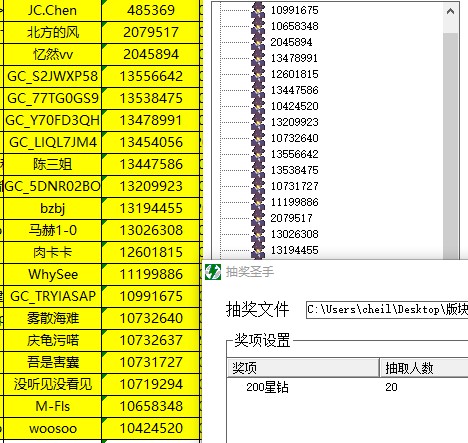Select tree entry 10731727
Viewport: 468px width, 443px height.
tap(294, 186)
